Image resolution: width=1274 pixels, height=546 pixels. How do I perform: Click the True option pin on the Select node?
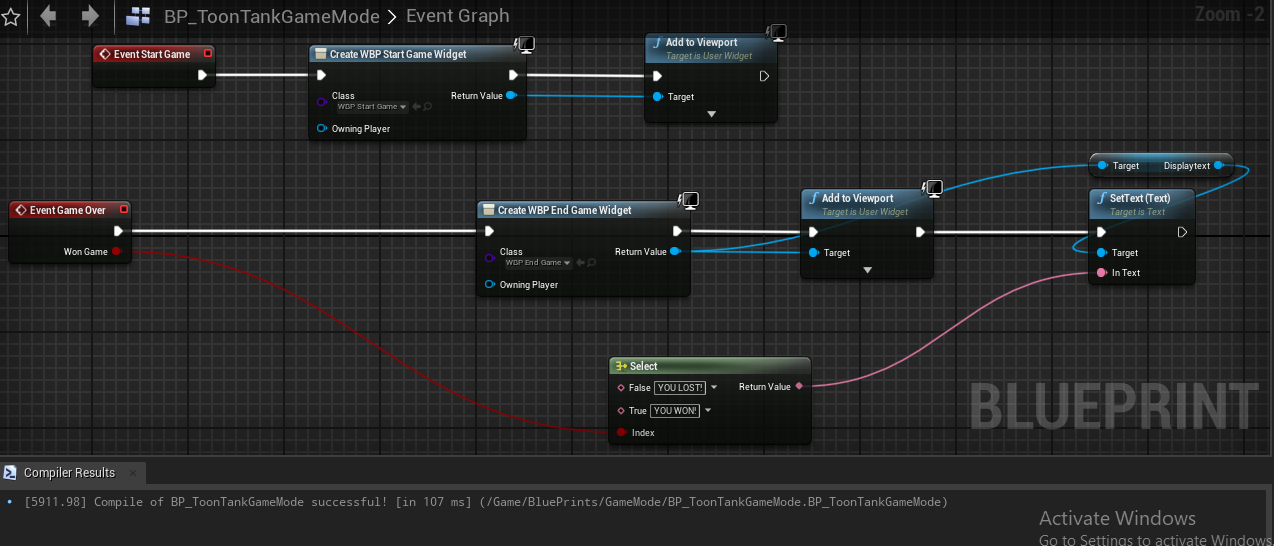coord(621,410)
